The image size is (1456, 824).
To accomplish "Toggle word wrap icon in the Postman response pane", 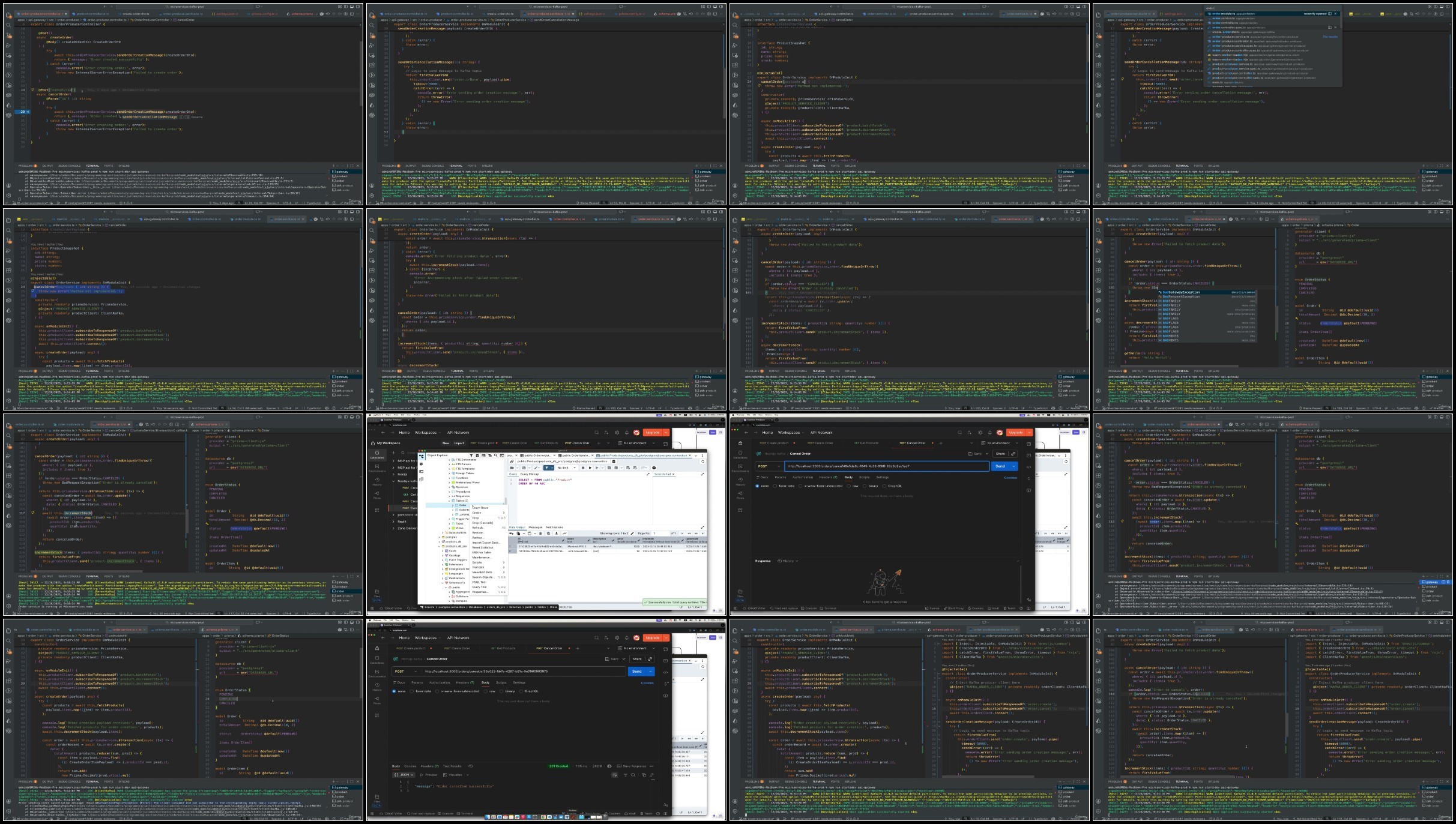I will coord(614,775).
